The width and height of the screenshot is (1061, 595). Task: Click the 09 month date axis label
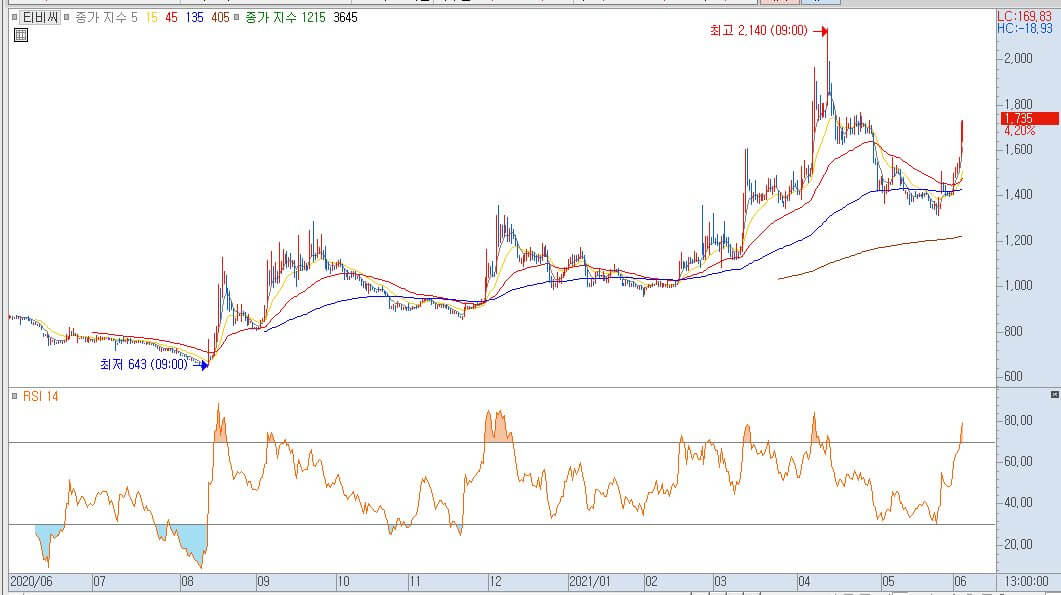(x=263, y=581)
